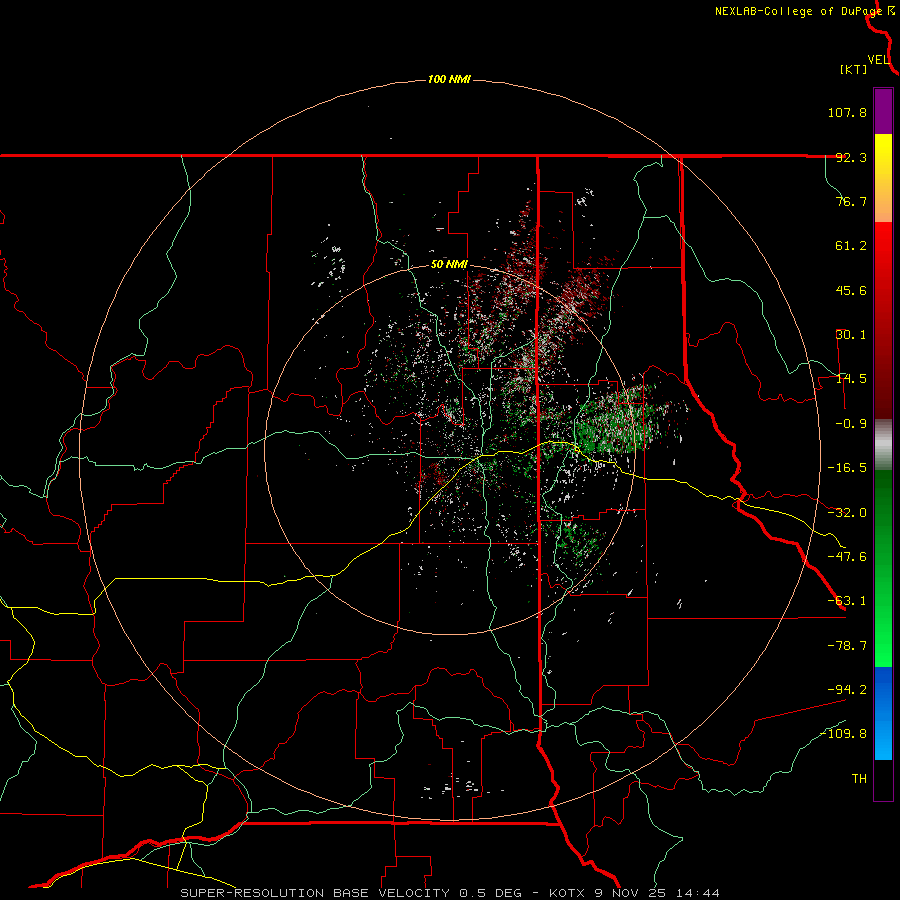Click the 14.5 legend value

pos(851,379)
